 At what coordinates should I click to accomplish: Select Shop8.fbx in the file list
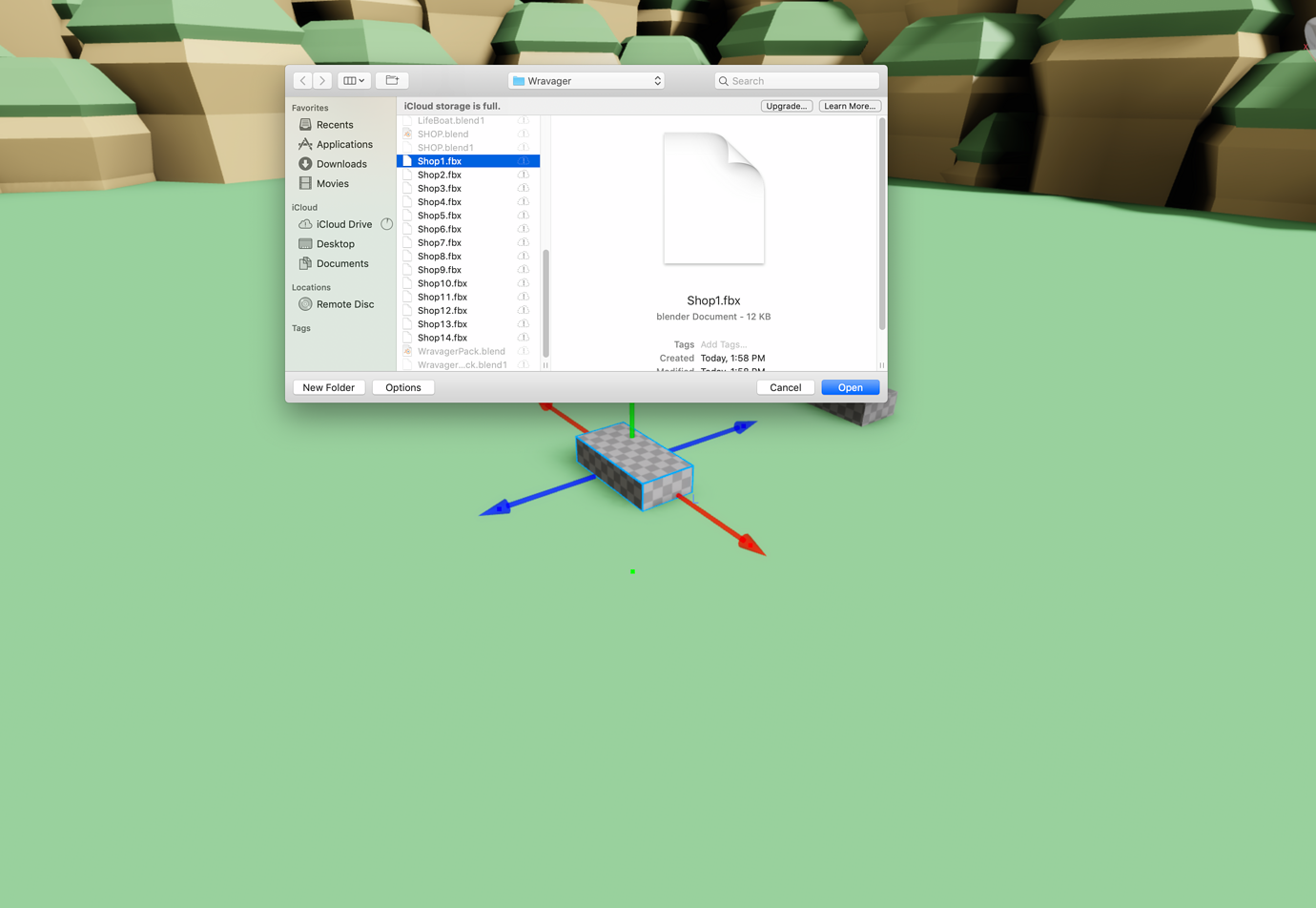[x=468, y=257]
